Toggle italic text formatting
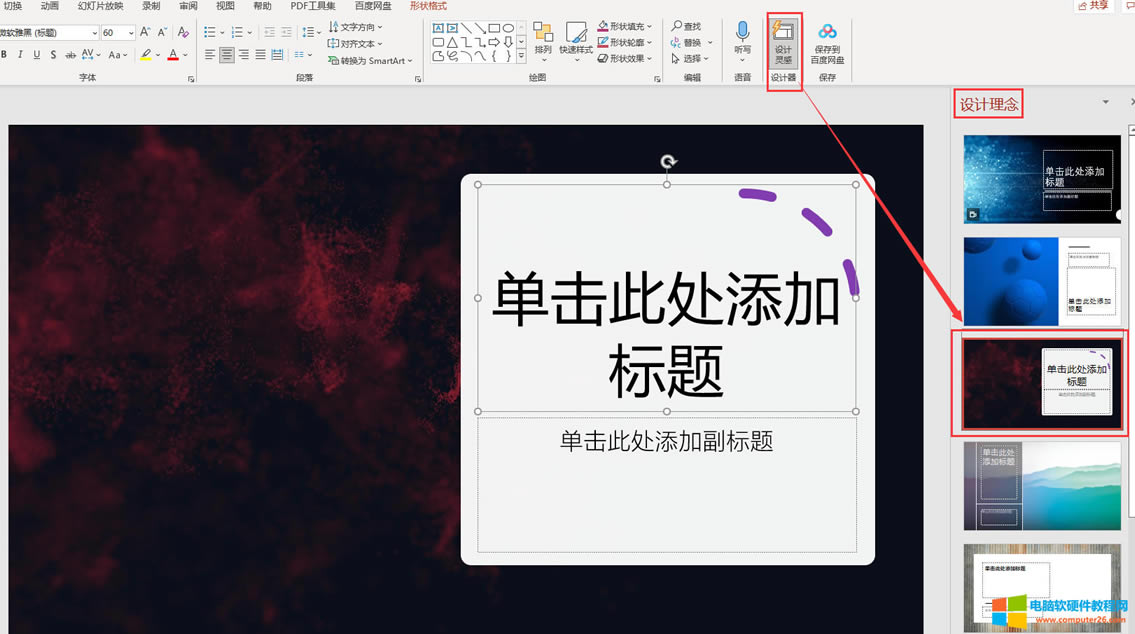The image size is (1135, 634). click(20, 55)
